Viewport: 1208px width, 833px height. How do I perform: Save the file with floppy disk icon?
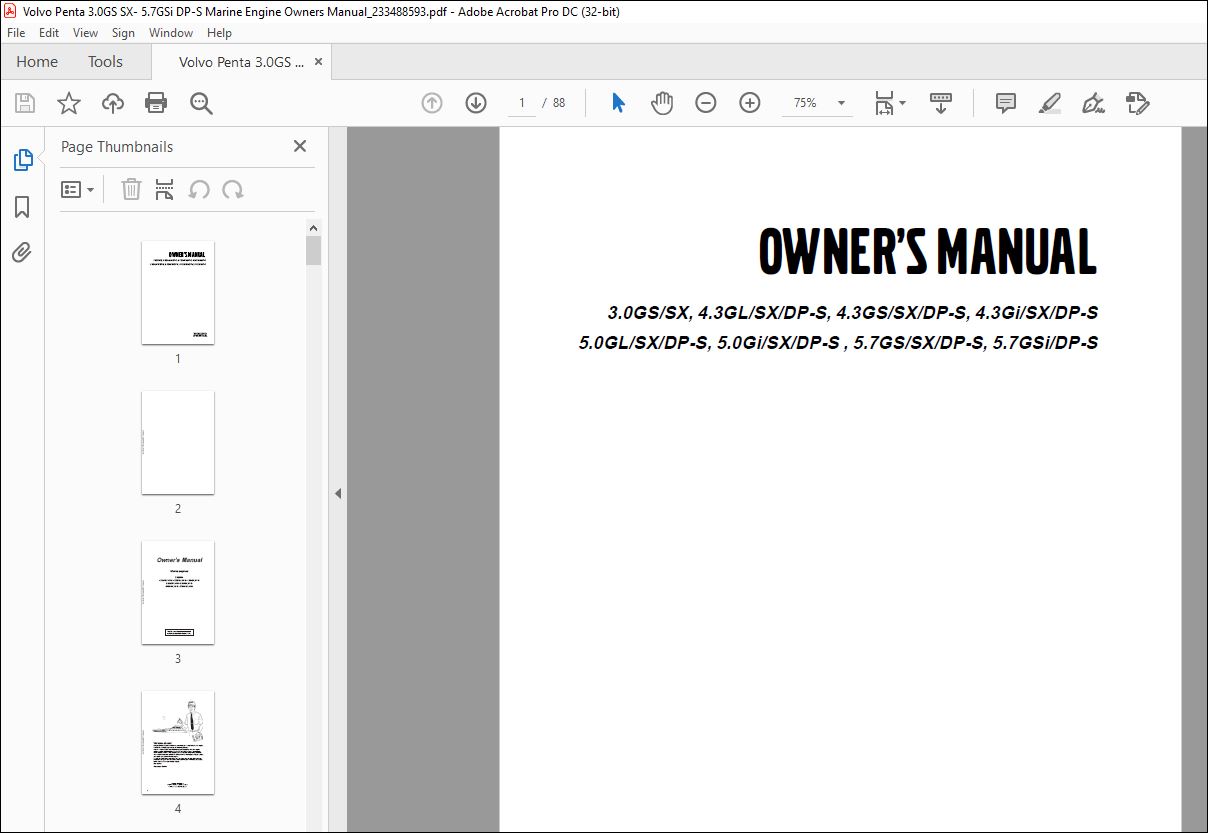coord(25,103)
